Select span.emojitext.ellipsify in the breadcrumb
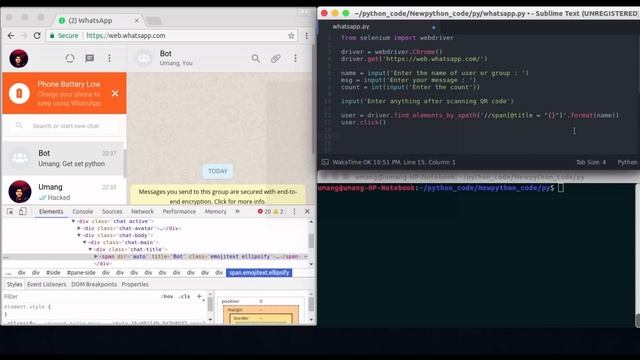 click(x=259, y=273)
